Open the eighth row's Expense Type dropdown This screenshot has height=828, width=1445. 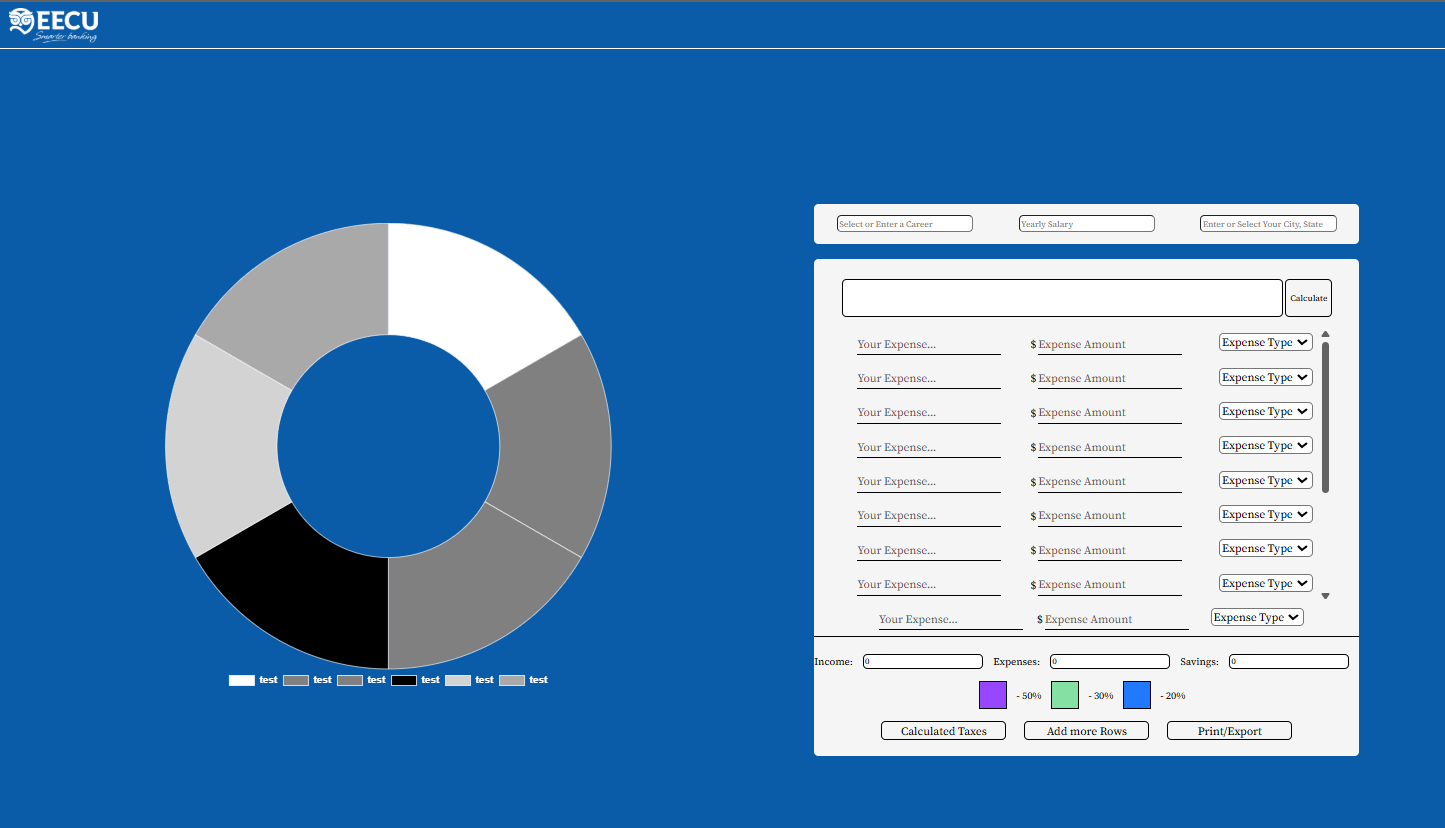pyautogui.click(x=1265, y=583)
